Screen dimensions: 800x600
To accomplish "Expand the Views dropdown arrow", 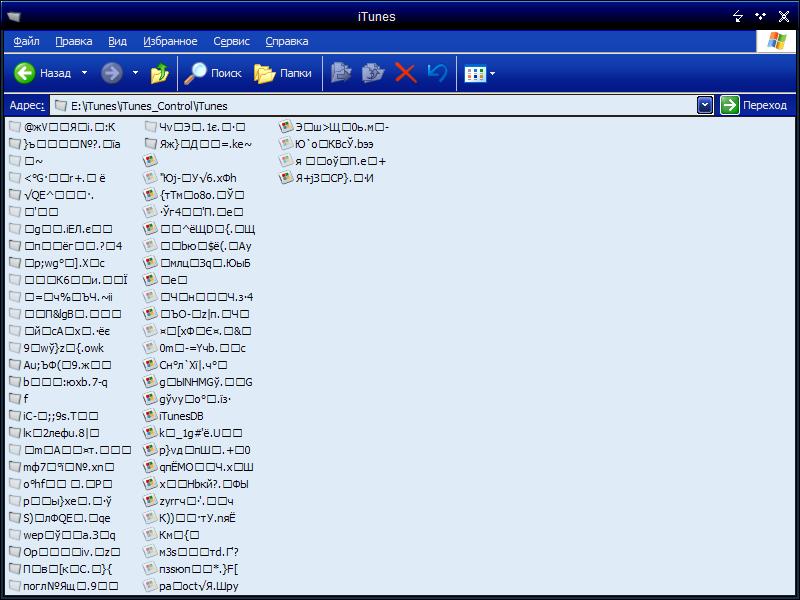I will [x=492, y=74].
